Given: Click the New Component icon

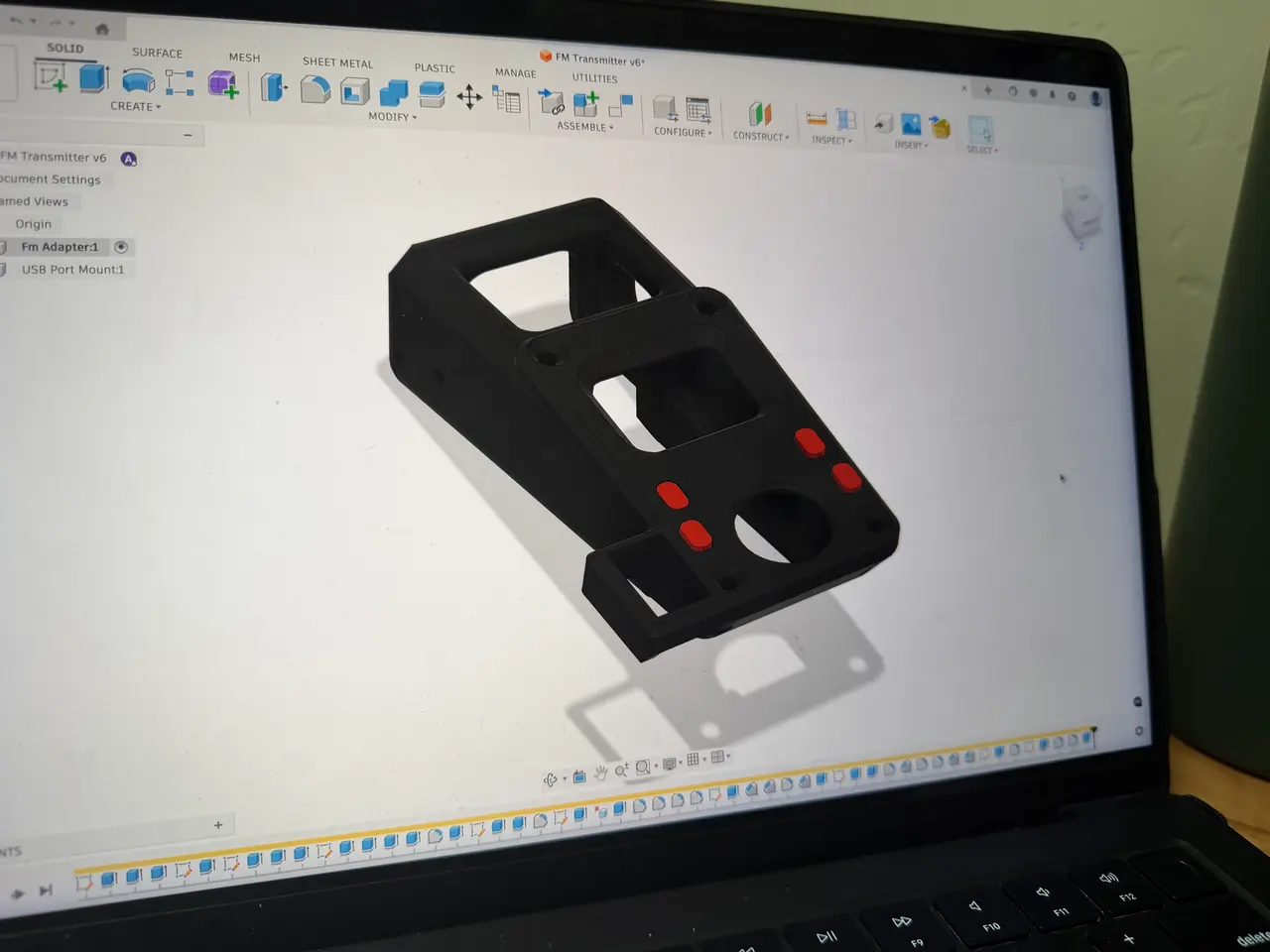Looking at the screenshot, I should 586,103.
